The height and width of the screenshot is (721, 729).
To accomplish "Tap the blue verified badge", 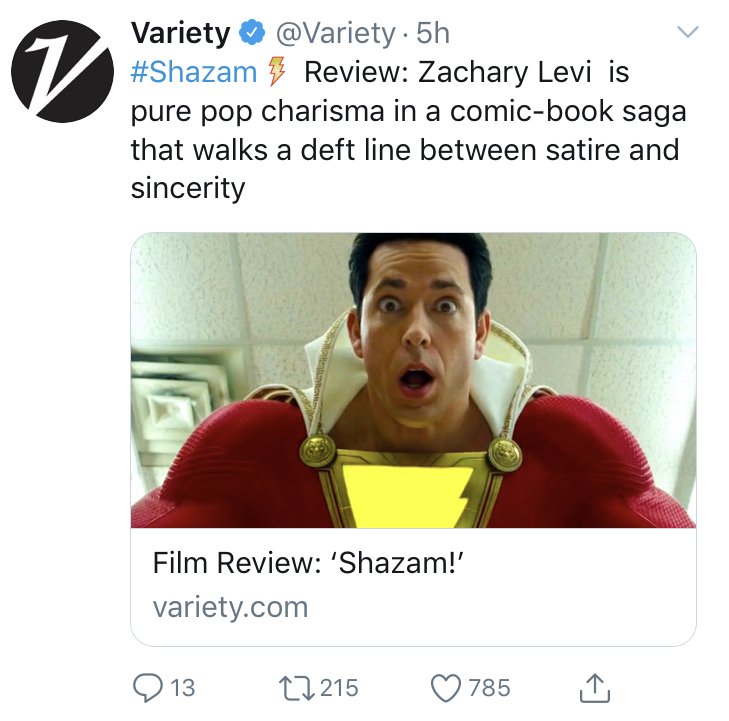I will click(252, 33).
